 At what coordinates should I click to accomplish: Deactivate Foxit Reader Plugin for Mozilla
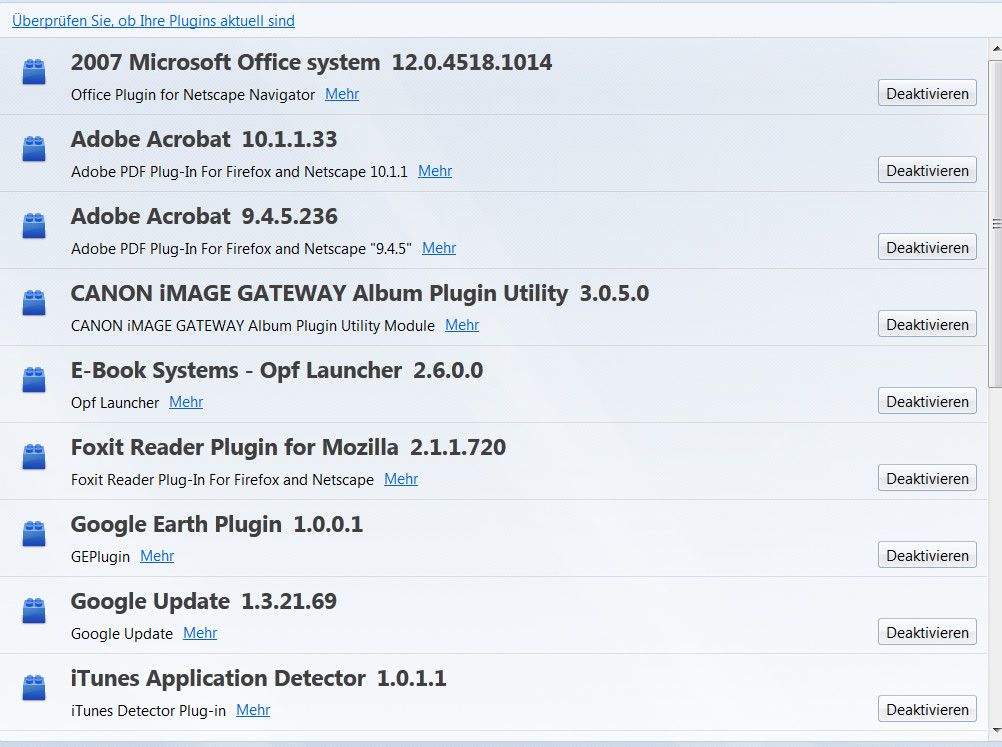pos(927,479)
